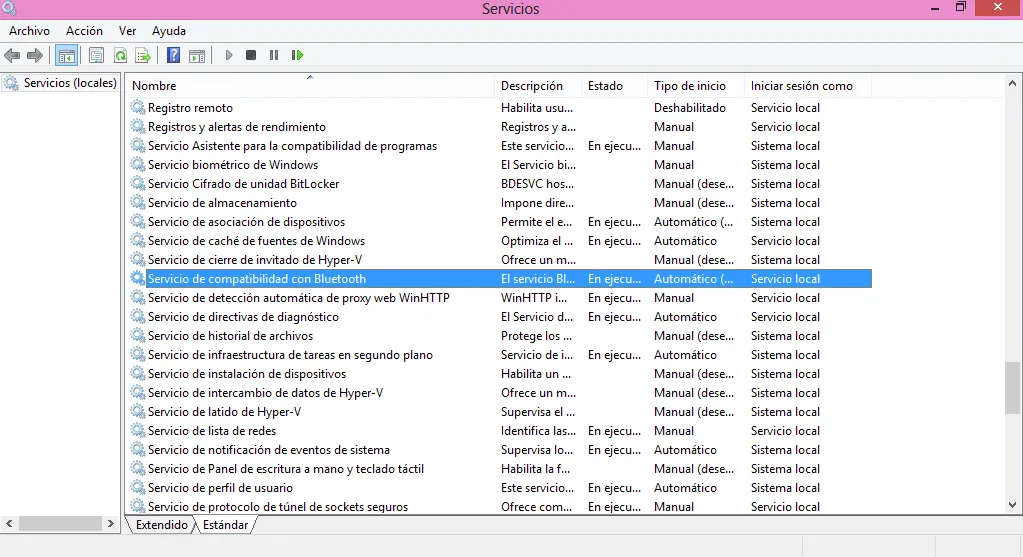Select Servicio de historial de archivos
This screenshot has width=1023, height=557.
click(230, 335)
